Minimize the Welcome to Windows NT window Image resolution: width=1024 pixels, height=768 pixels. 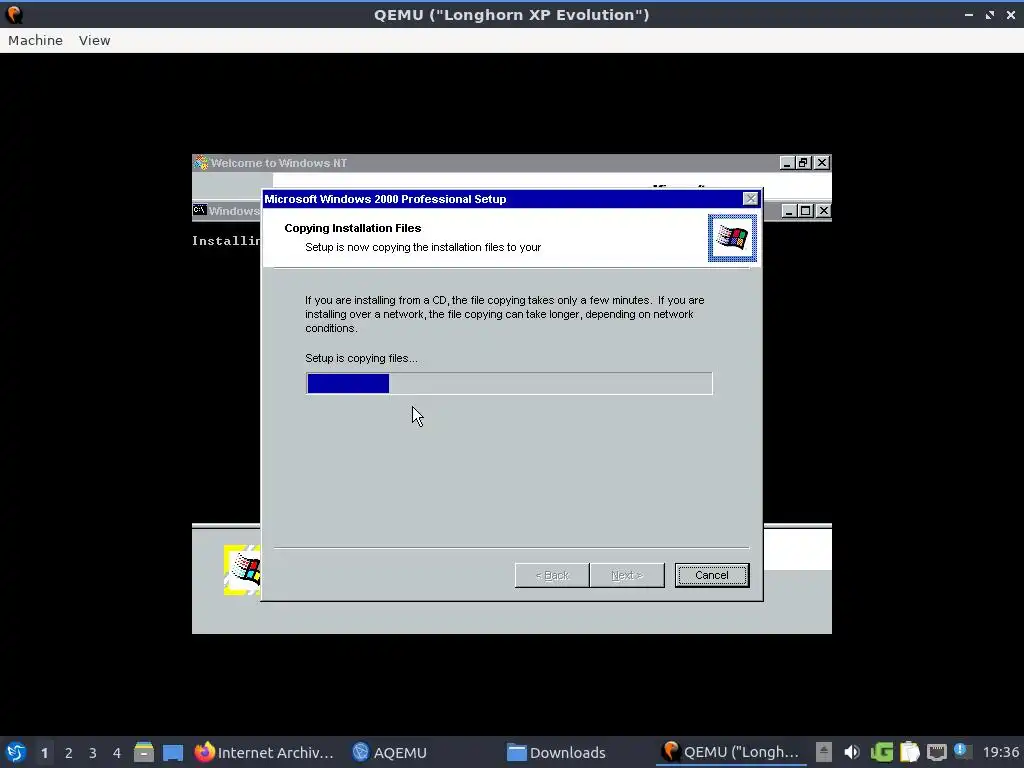(x=787, y=163)
